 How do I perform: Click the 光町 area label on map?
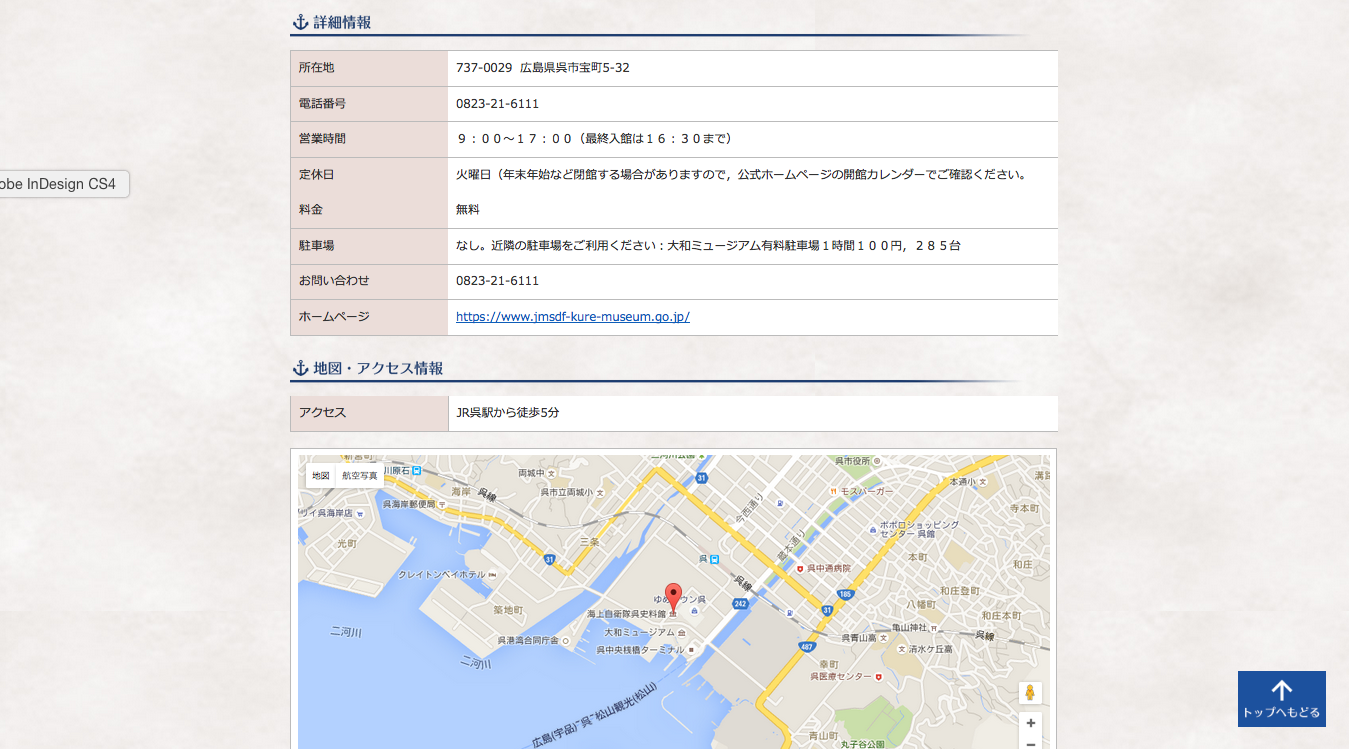(346, 543)
